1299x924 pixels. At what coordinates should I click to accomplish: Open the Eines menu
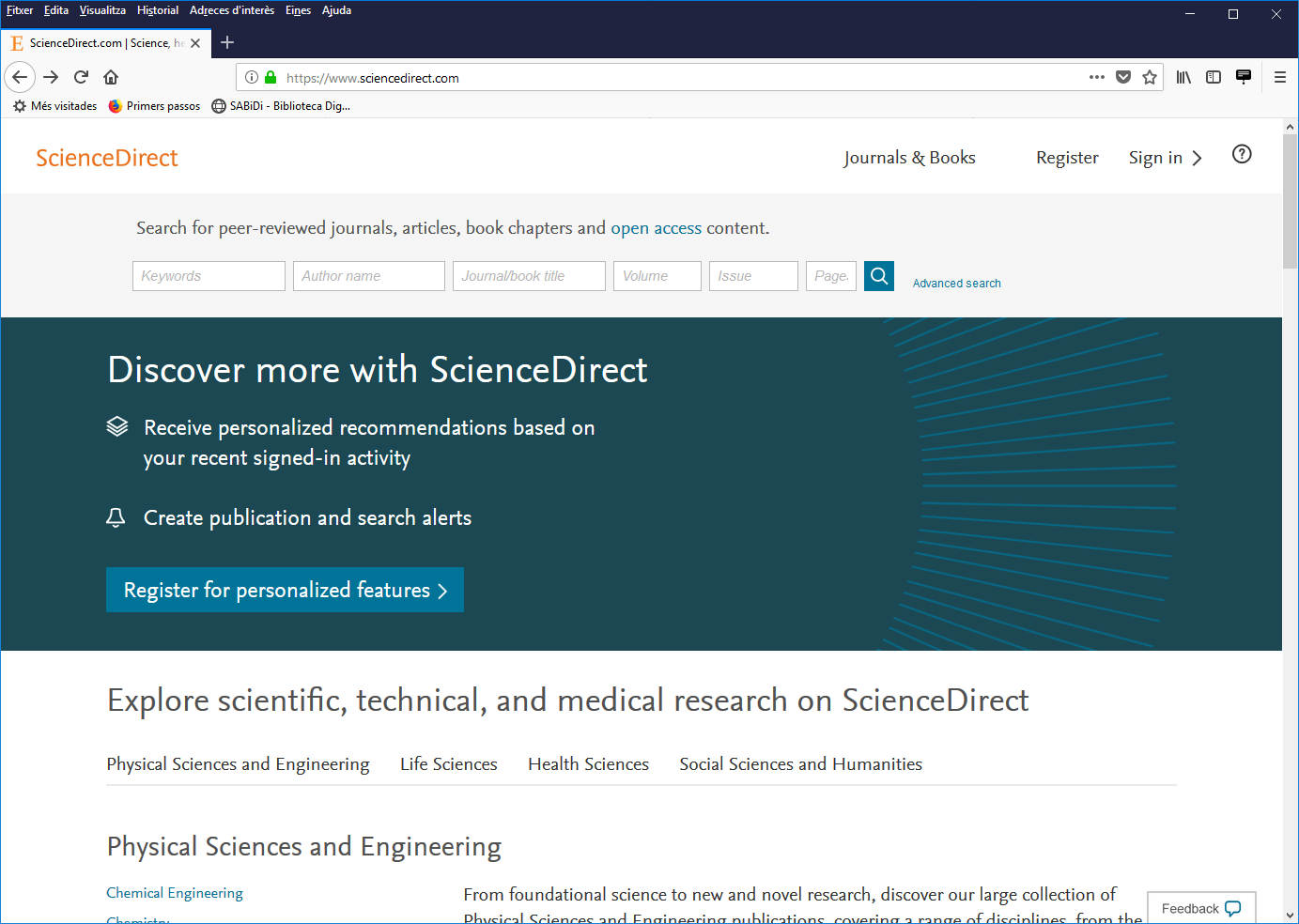(298, 10)
